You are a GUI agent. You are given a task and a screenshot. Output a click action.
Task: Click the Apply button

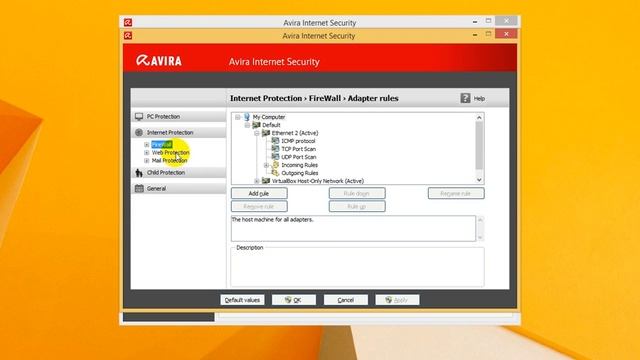click(x=397, y=300)
